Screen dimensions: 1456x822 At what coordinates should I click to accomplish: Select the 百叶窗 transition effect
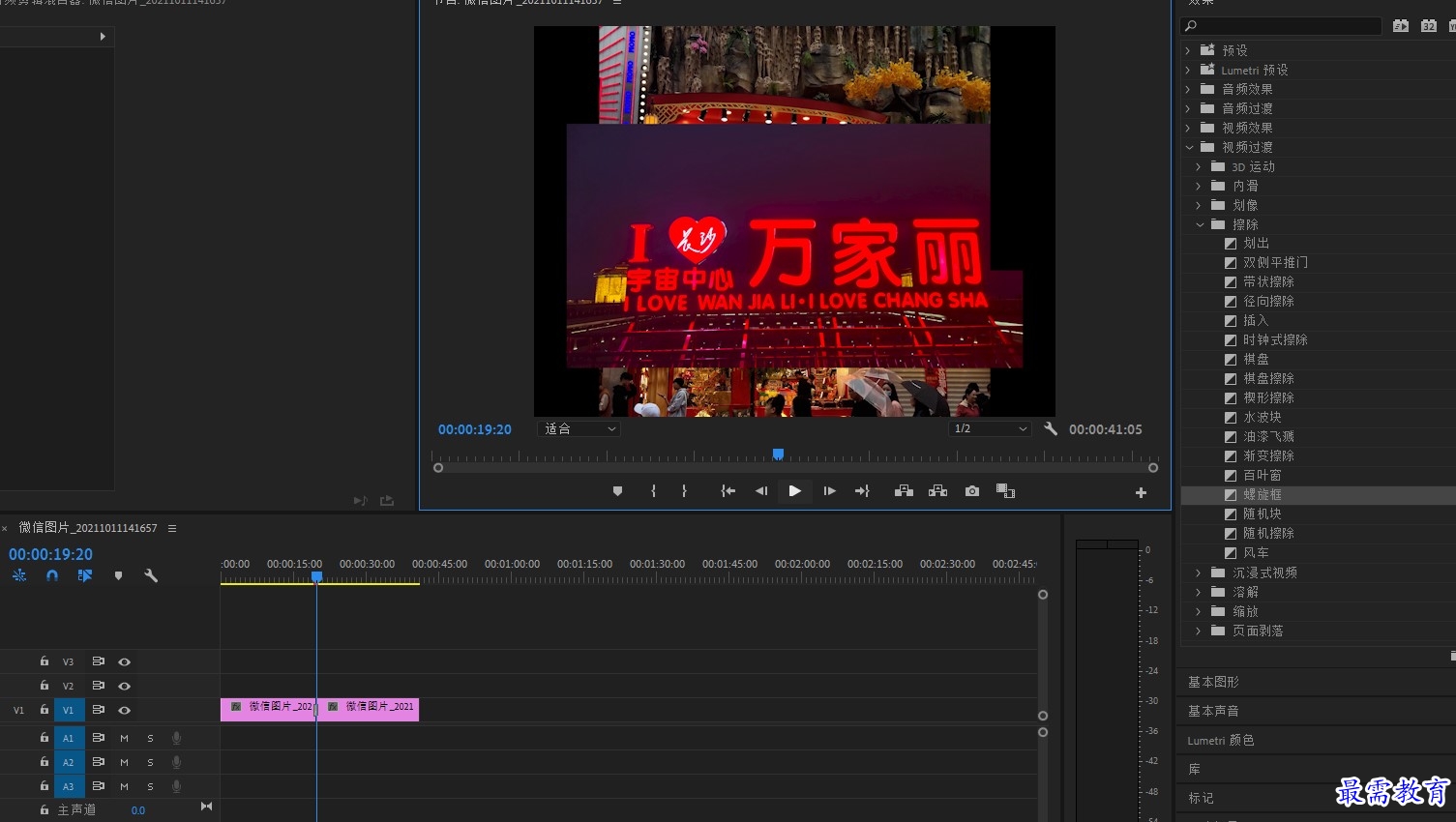[x=1262, y=475]
